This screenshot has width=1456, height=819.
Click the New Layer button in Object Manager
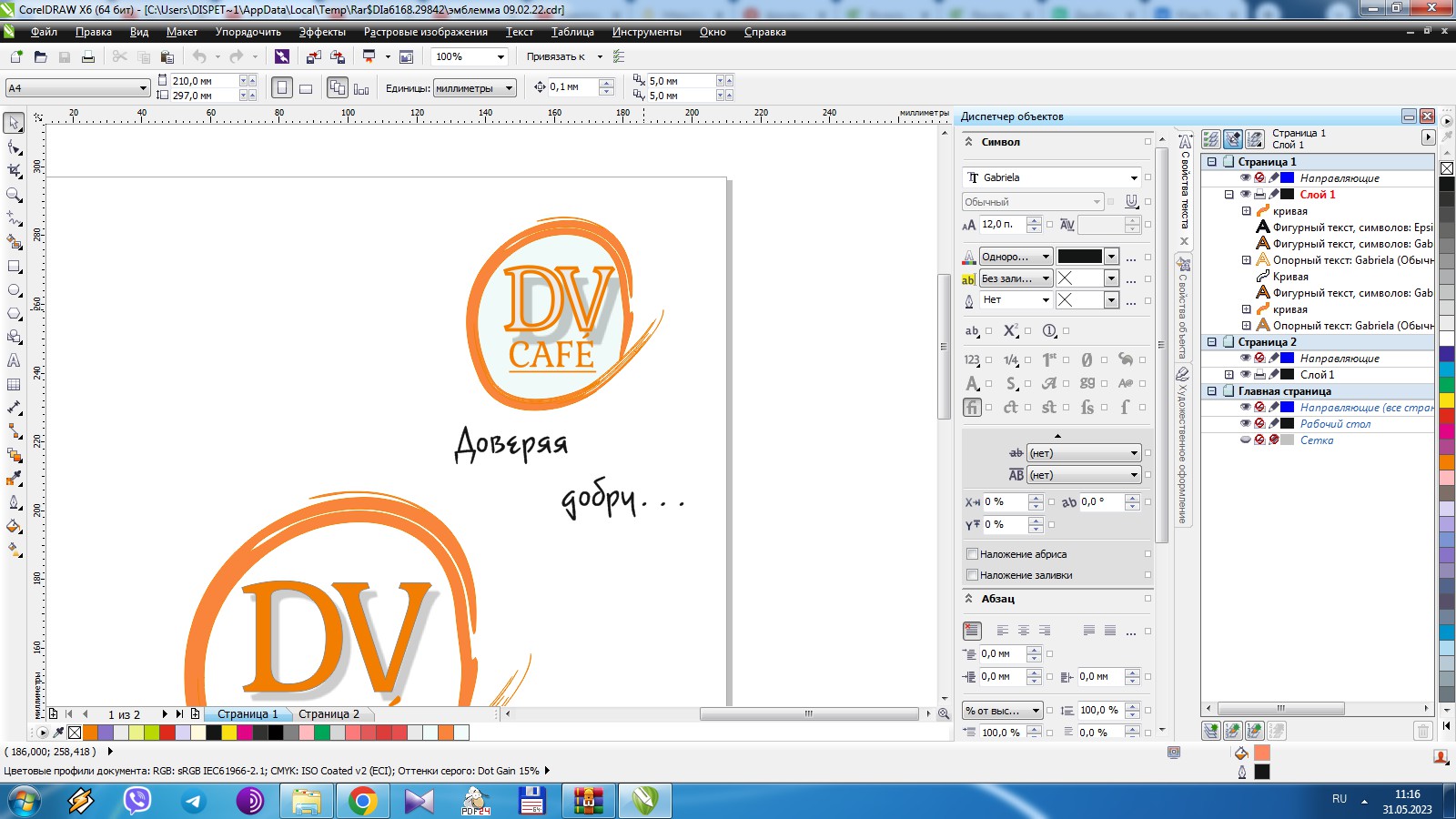[1210, 730]
